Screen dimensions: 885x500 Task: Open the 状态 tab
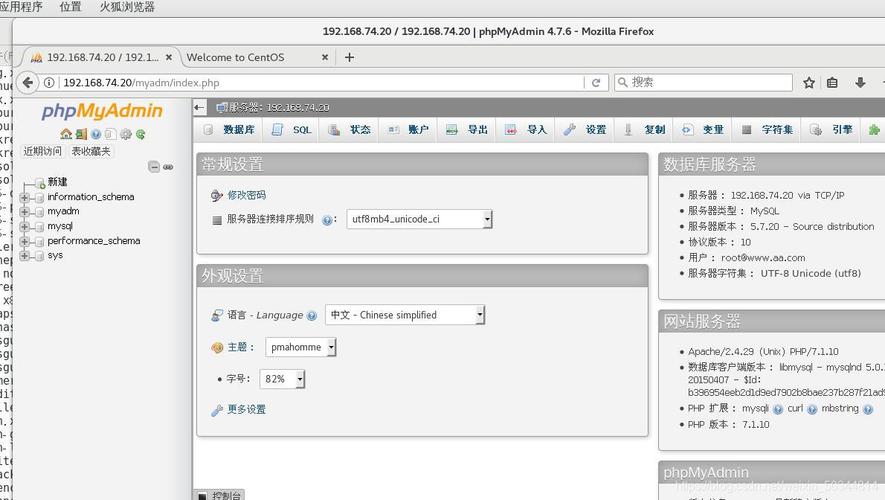click(x=350, y=130)
